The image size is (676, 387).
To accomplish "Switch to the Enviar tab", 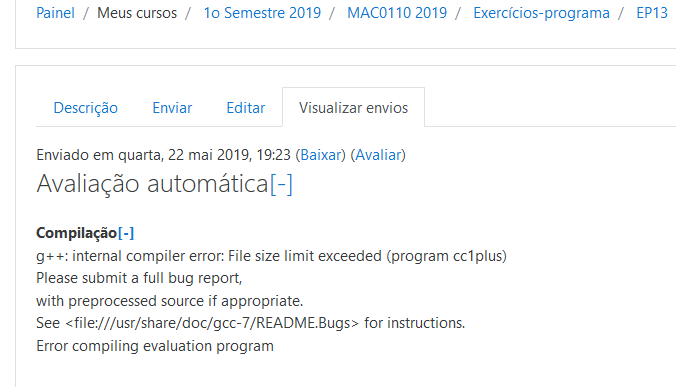I will [x=172, y=108].
